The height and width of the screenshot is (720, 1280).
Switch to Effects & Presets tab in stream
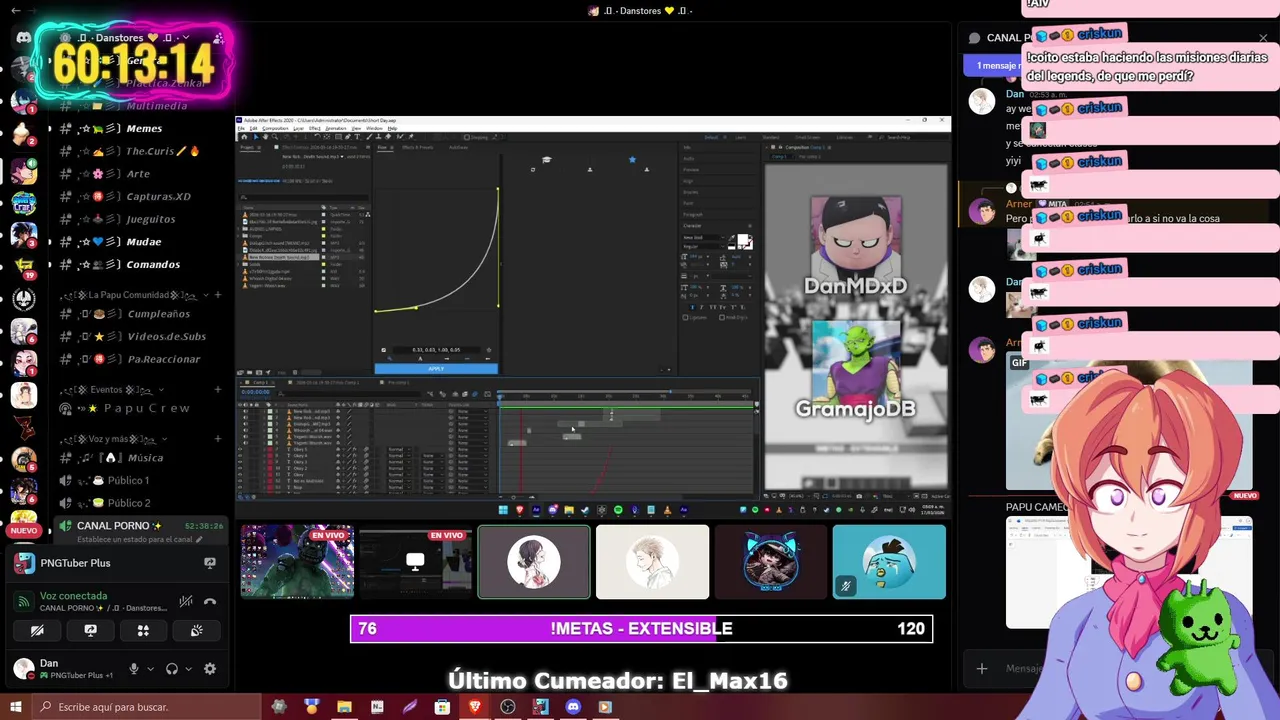click(416, 147)
